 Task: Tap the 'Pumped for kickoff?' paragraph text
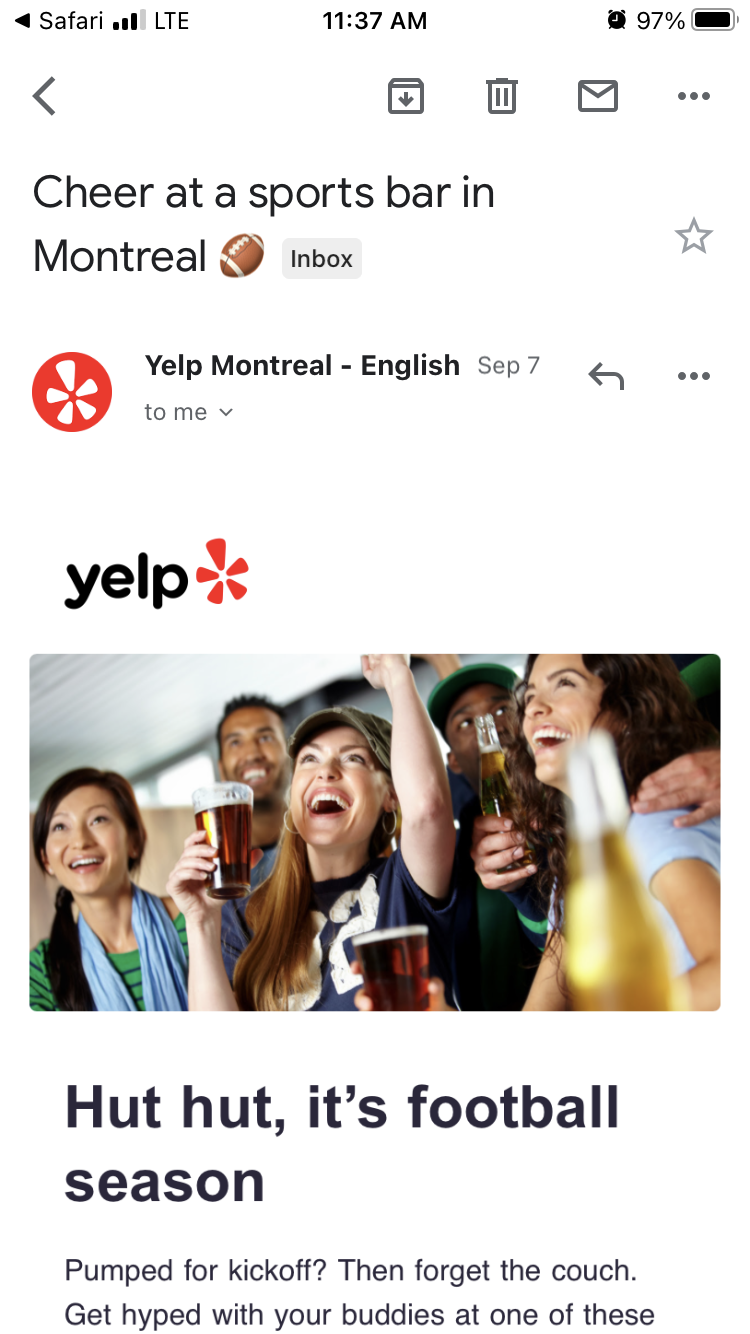[360, 1292]
